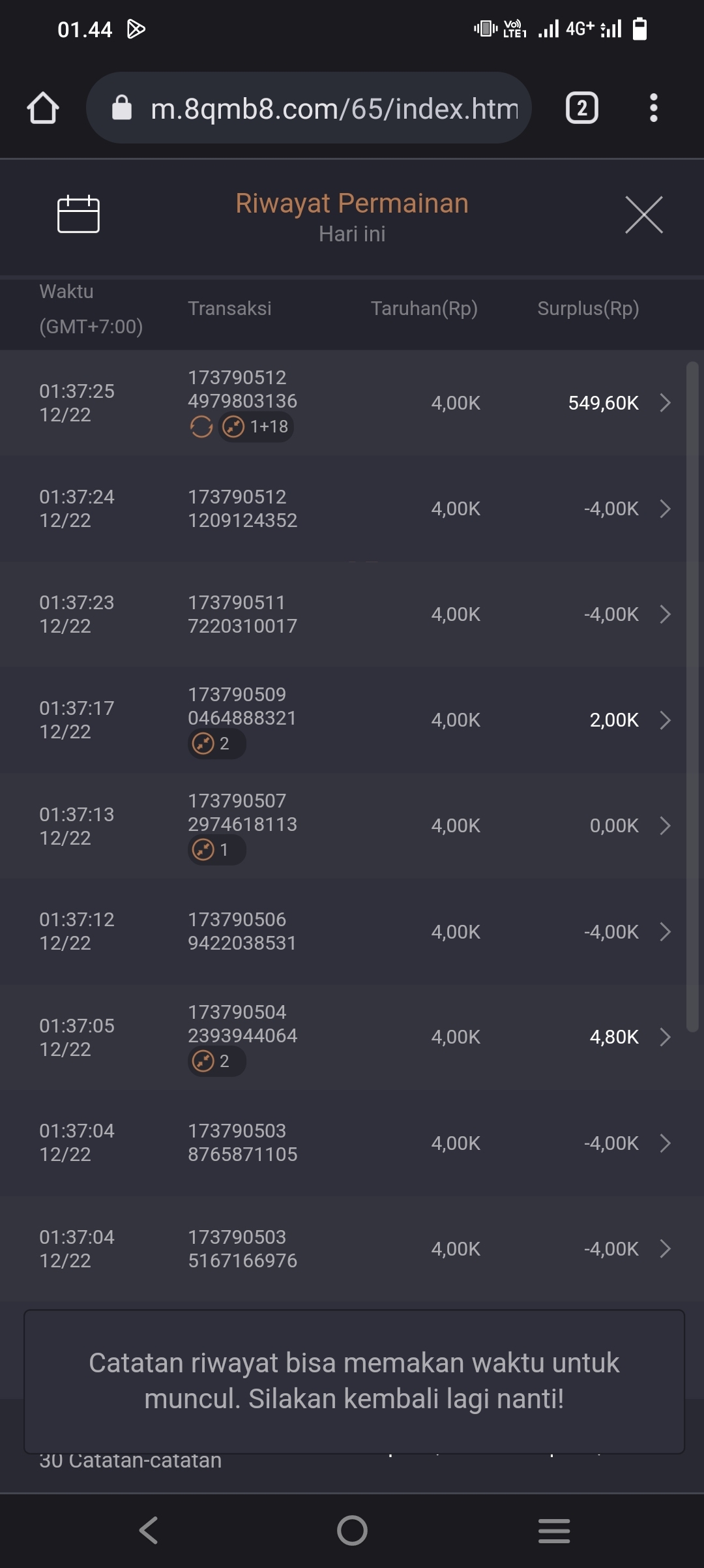The height and width of the screenshot is (1568, 704).
Task: Tap the padlock icon in address bar
Action: coord(122,108)
